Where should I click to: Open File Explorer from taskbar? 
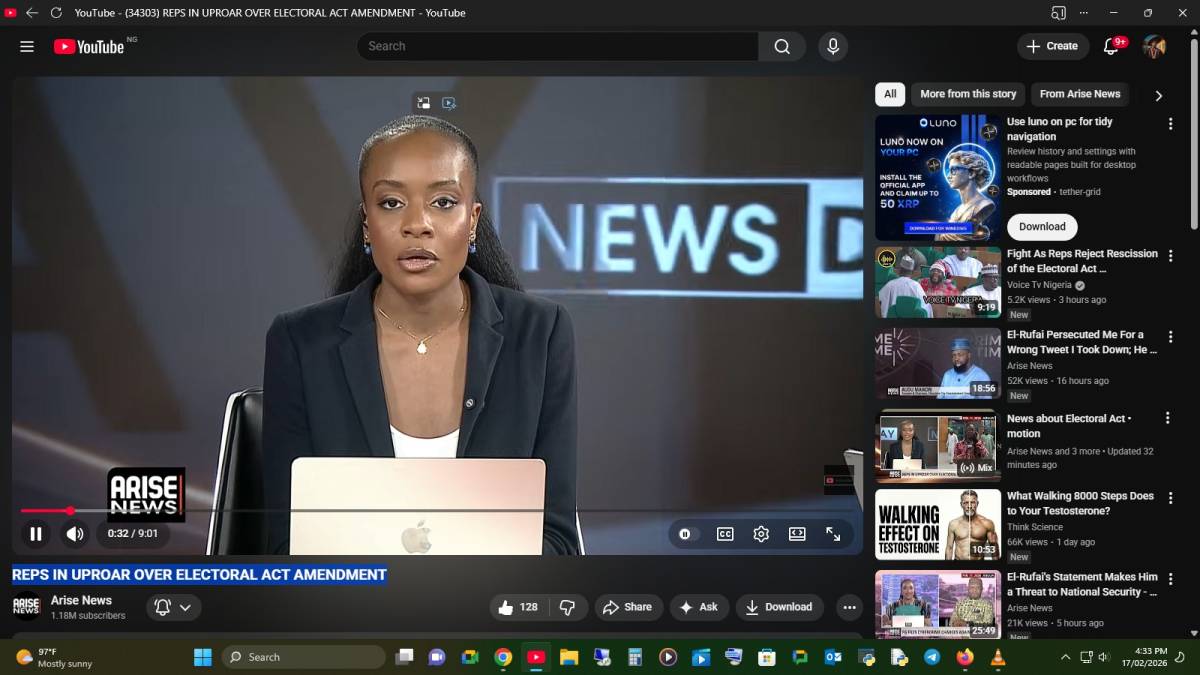coord(569,657)
